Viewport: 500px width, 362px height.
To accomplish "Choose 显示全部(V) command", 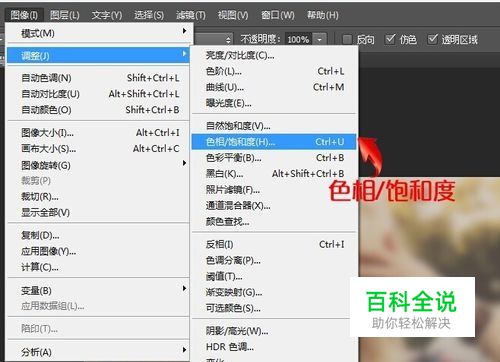I will [98, 212].
